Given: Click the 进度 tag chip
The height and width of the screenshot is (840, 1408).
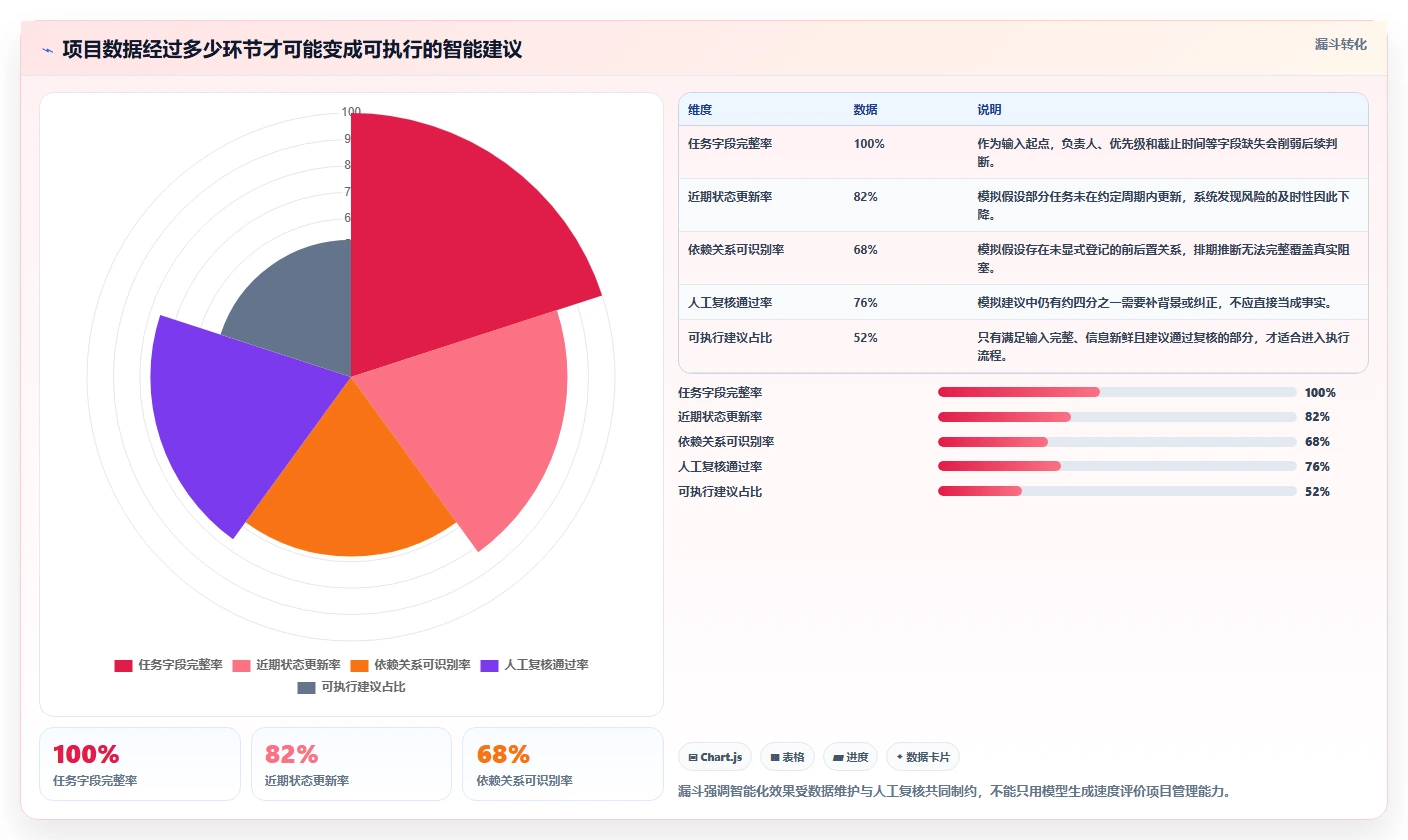Looking at the screenshot, I should [850, 757].
